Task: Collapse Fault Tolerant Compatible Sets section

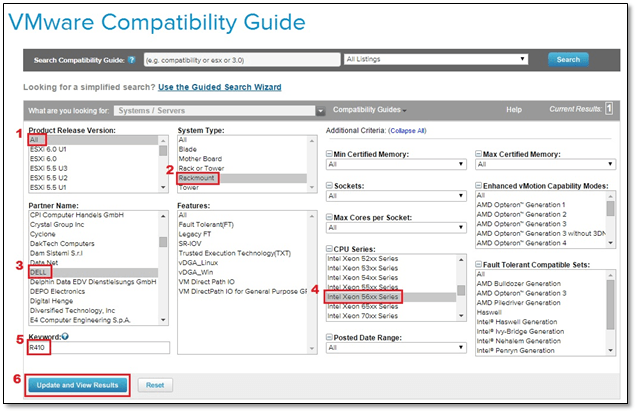Action: point(479,264)
